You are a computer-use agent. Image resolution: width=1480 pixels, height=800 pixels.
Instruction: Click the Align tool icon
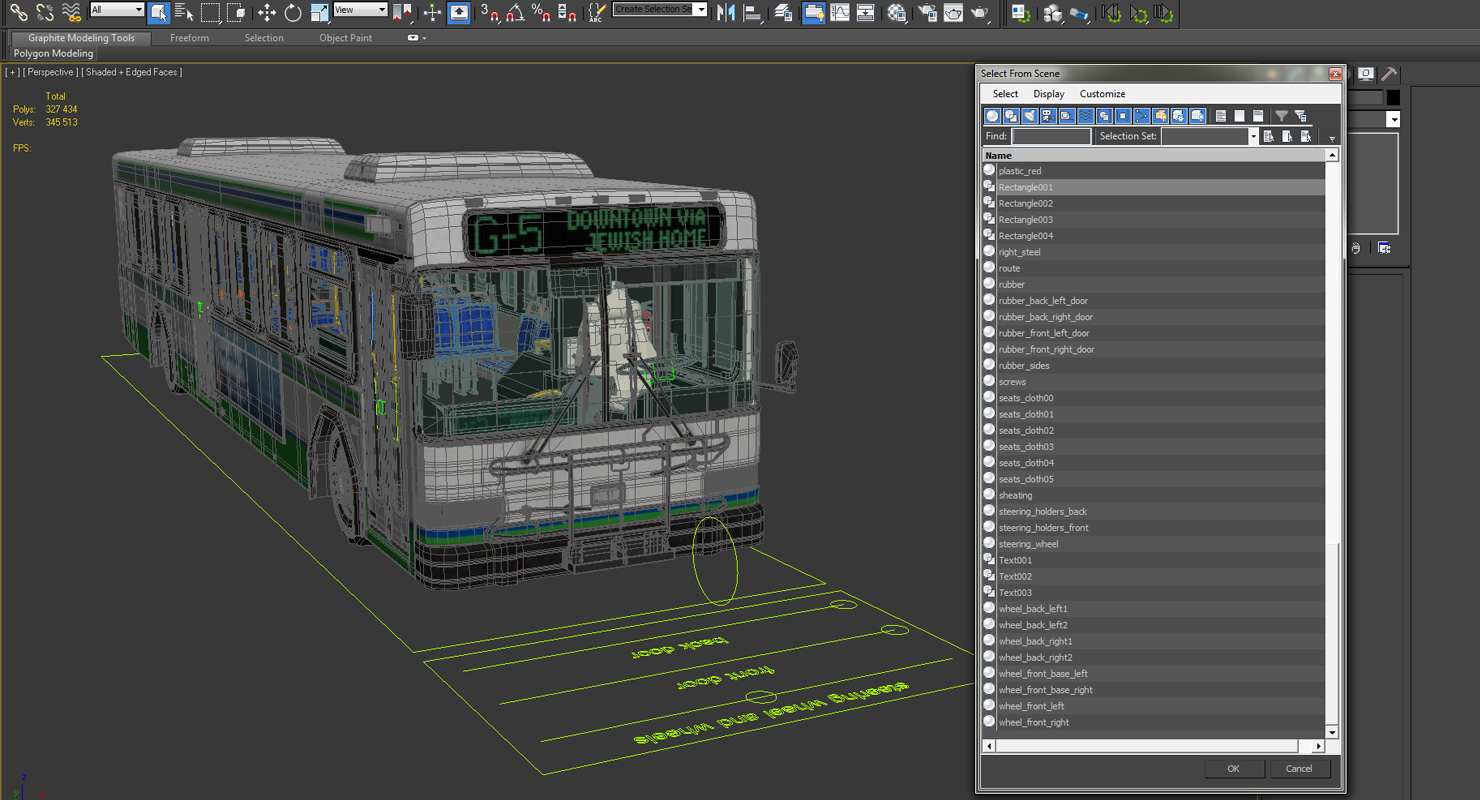click(x=752, y=12)
